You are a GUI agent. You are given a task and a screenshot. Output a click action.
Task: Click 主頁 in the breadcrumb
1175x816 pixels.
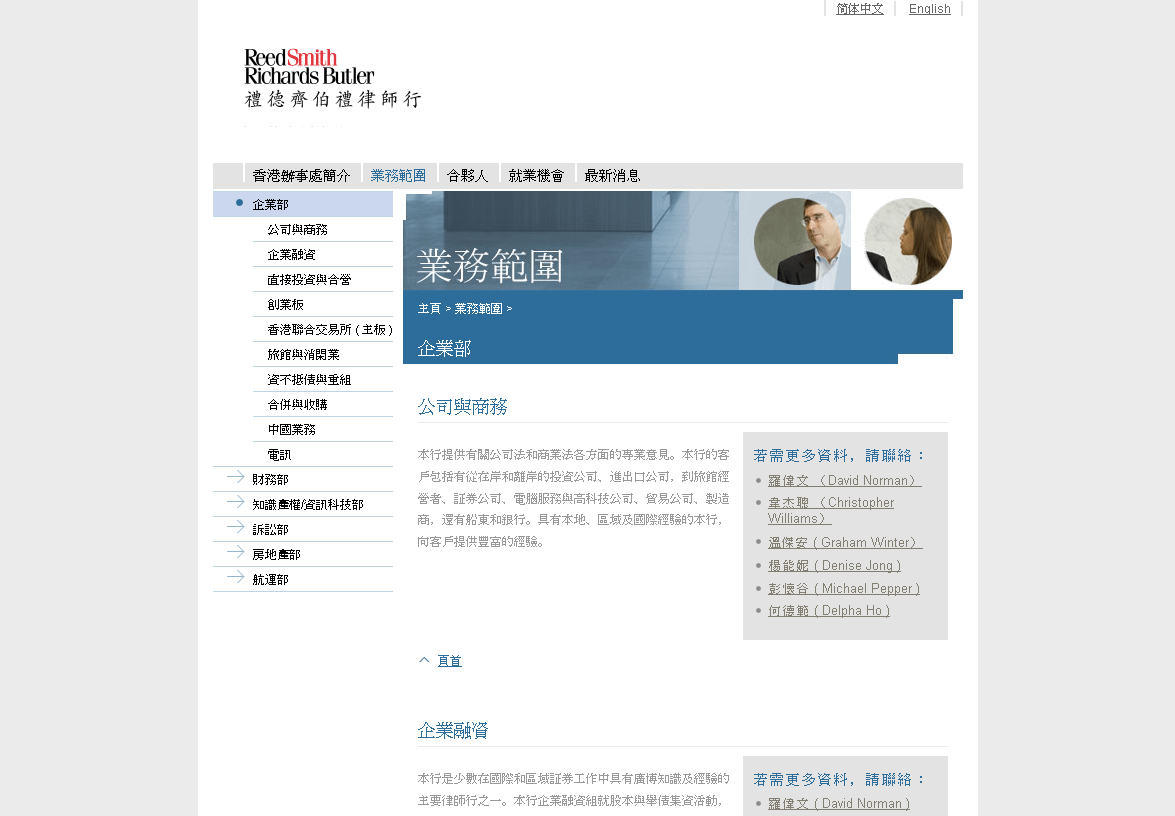pos(429,308)
